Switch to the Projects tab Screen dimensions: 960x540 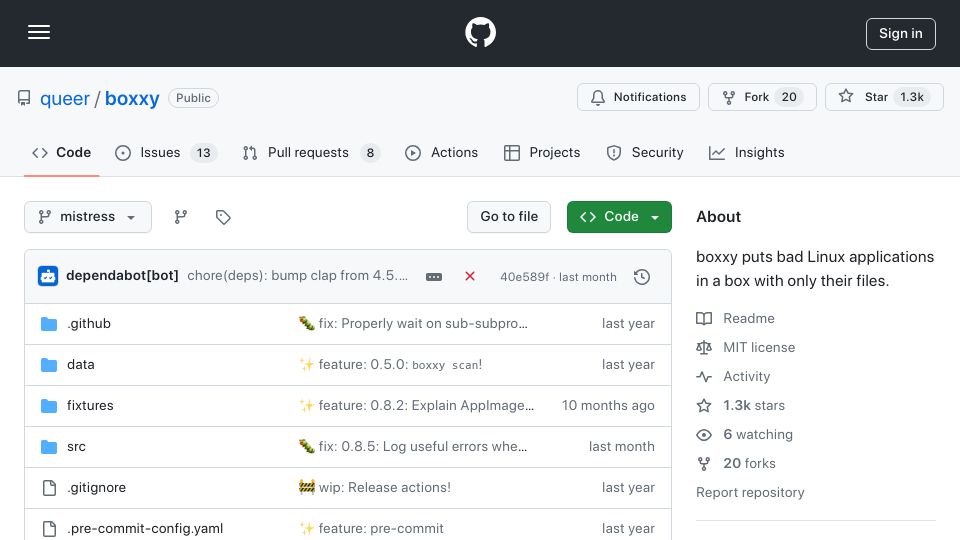542,152
